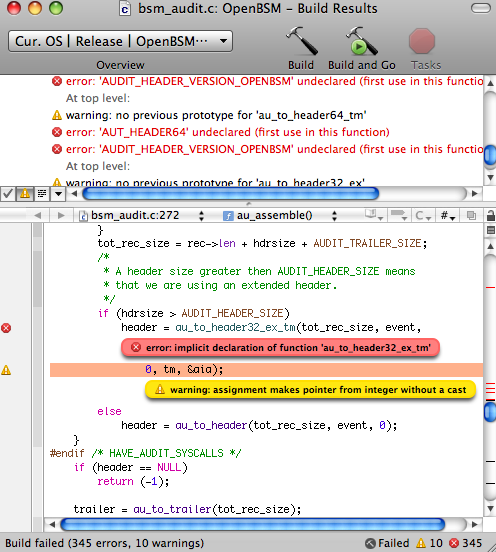Go back in editor file history
The width and height of the screenshot is (496, 552).
37,215
